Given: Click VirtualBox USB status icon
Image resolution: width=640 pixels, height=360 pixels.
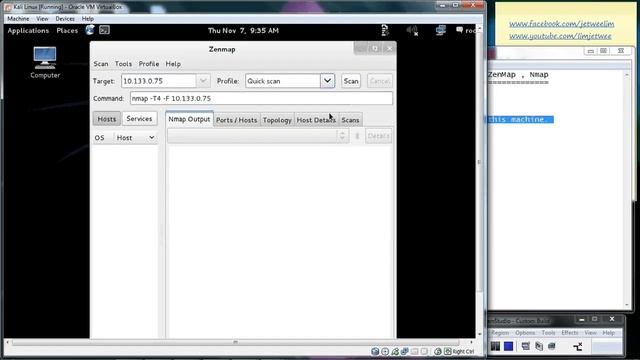Looking at the screenshot, I should (395, 351).
